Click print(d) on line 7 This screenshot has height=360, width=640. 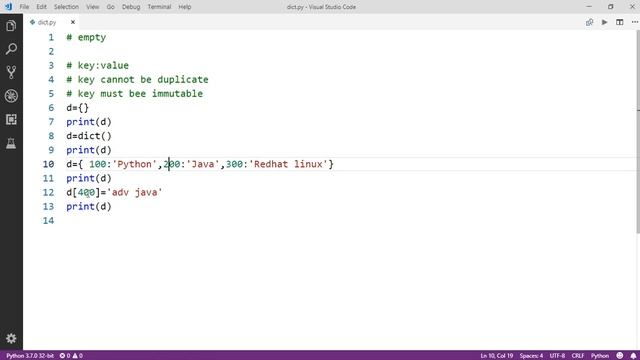[x=89, y=122]
